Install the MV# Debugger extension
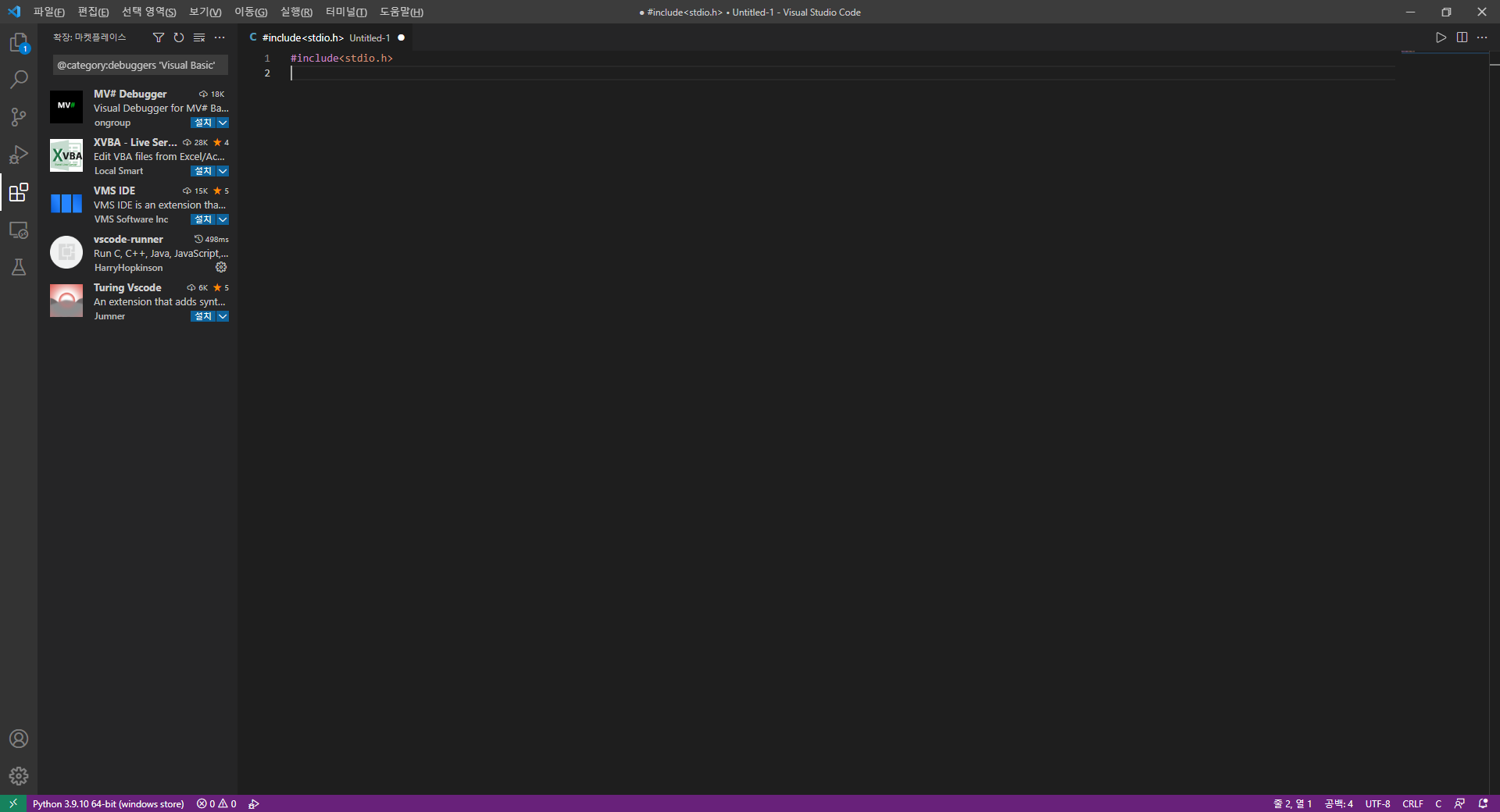The height and width of the screenshot is (812, 1500). pos(203,123)
